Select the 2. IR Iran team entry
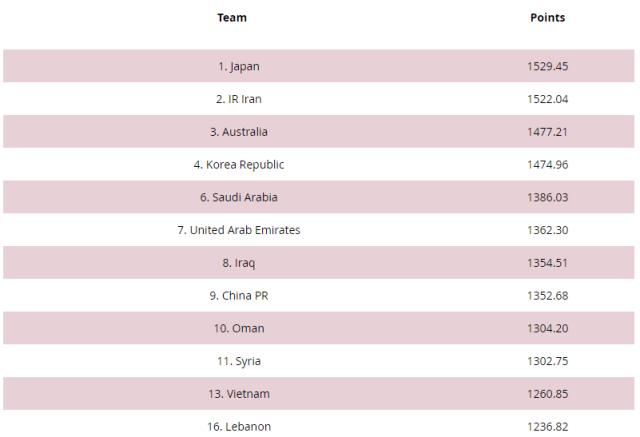Screen dimensions: 640x437 (x=239, y=99)
